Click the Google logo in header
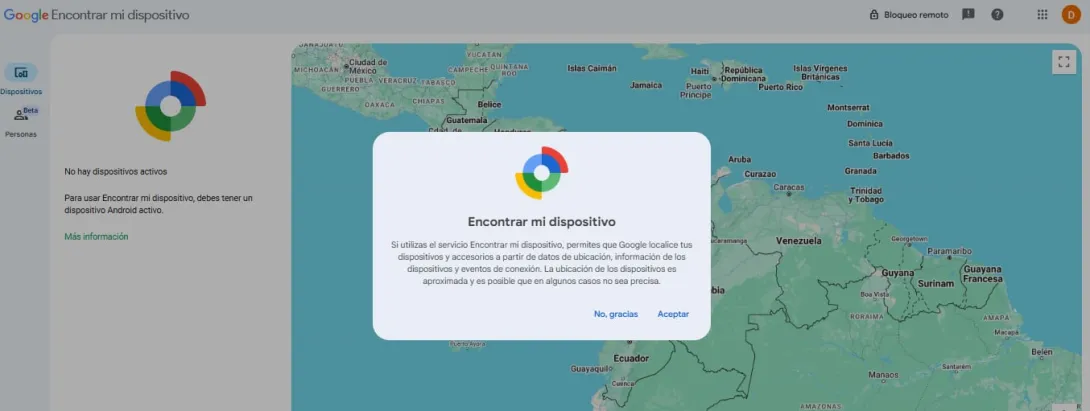The height and width of the screenshot is (411, 1090). (26, 15)
